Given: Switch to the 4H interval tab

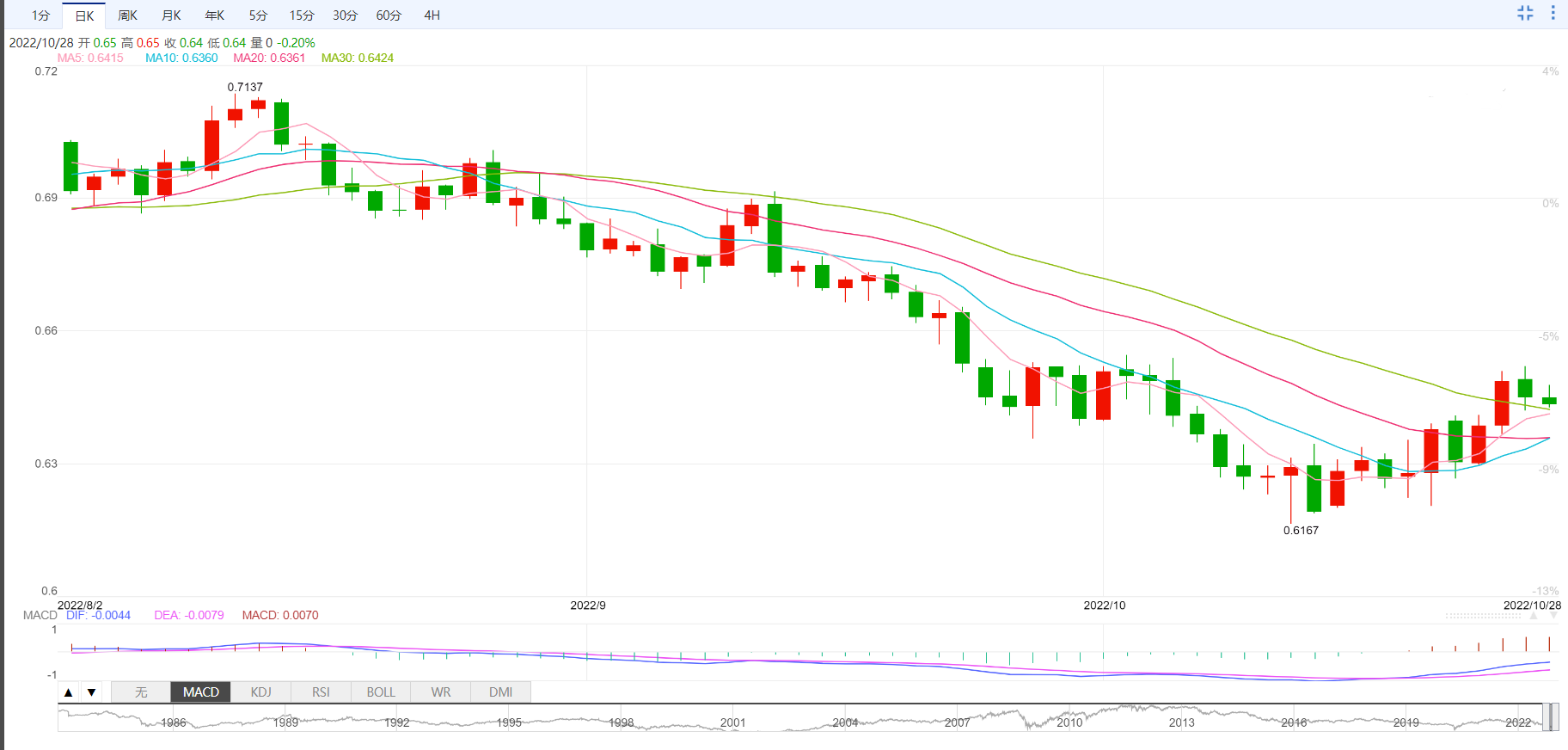Looking at the screenshot, I should [432, 15].
